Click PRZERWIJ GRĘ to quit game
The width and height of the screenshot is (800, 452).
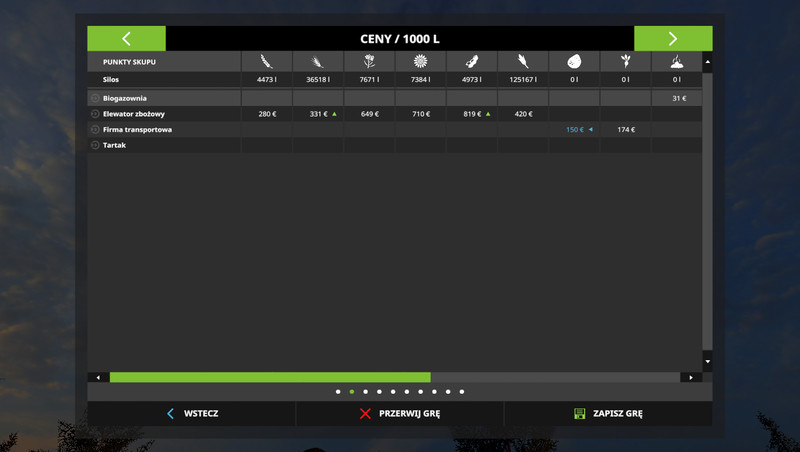399,413
